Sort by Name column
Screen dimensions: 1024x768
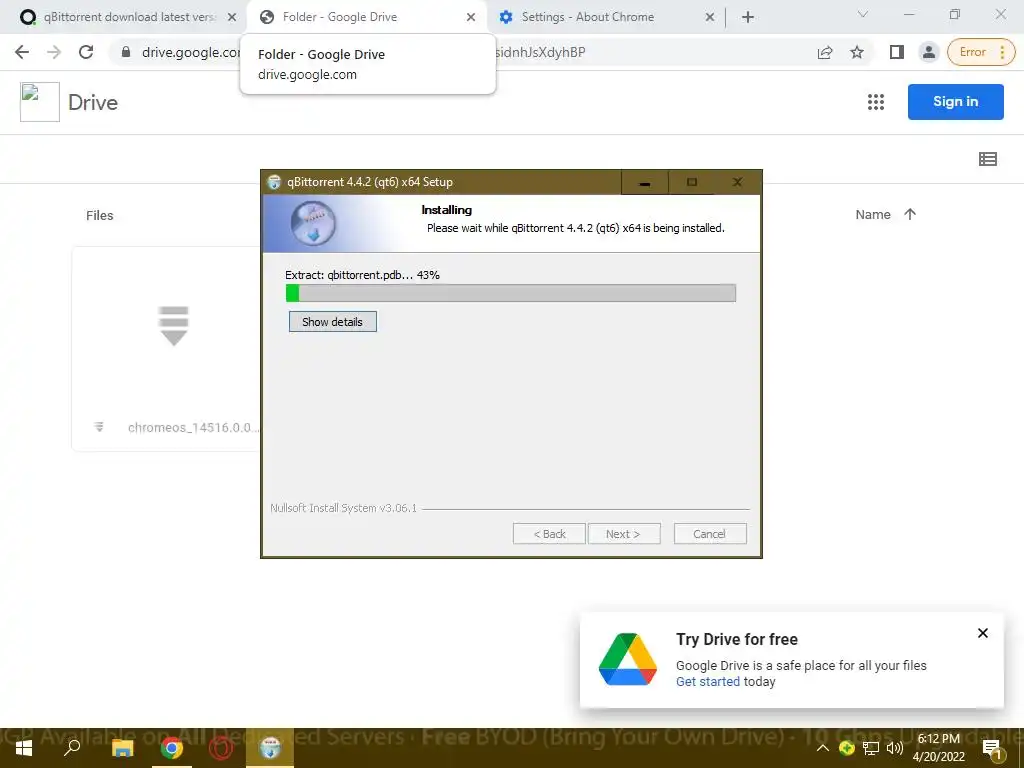872,215
